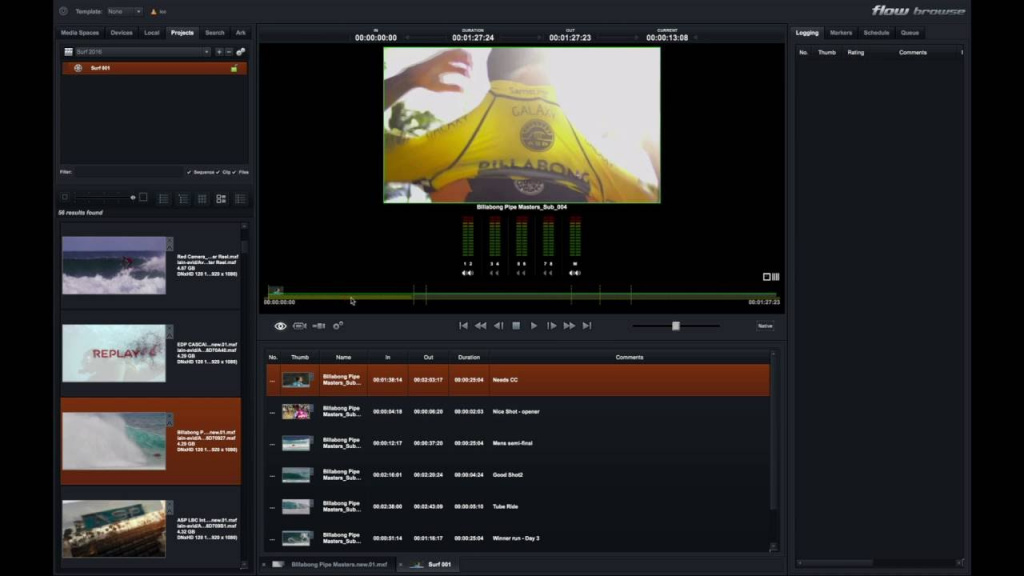Open the Media Spaces tab
Image resolution: width=1024 pixels, height=576 pixels.
coord(80,33)
